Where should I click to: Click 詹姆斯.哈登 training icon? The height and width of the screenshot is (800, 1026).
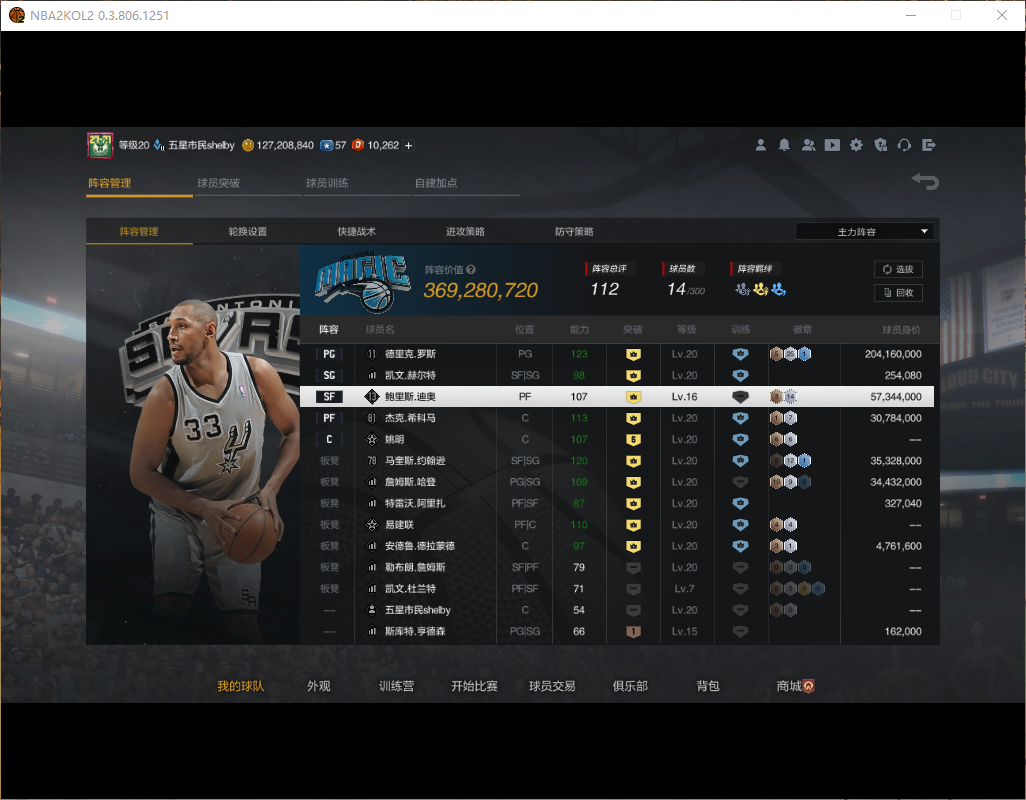click(x=740, y=482)
